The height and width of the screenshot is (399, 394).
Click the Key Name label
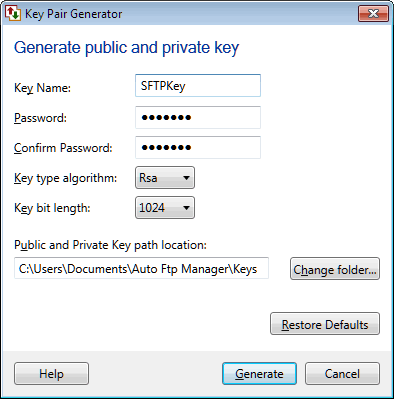tap(42, 88)
